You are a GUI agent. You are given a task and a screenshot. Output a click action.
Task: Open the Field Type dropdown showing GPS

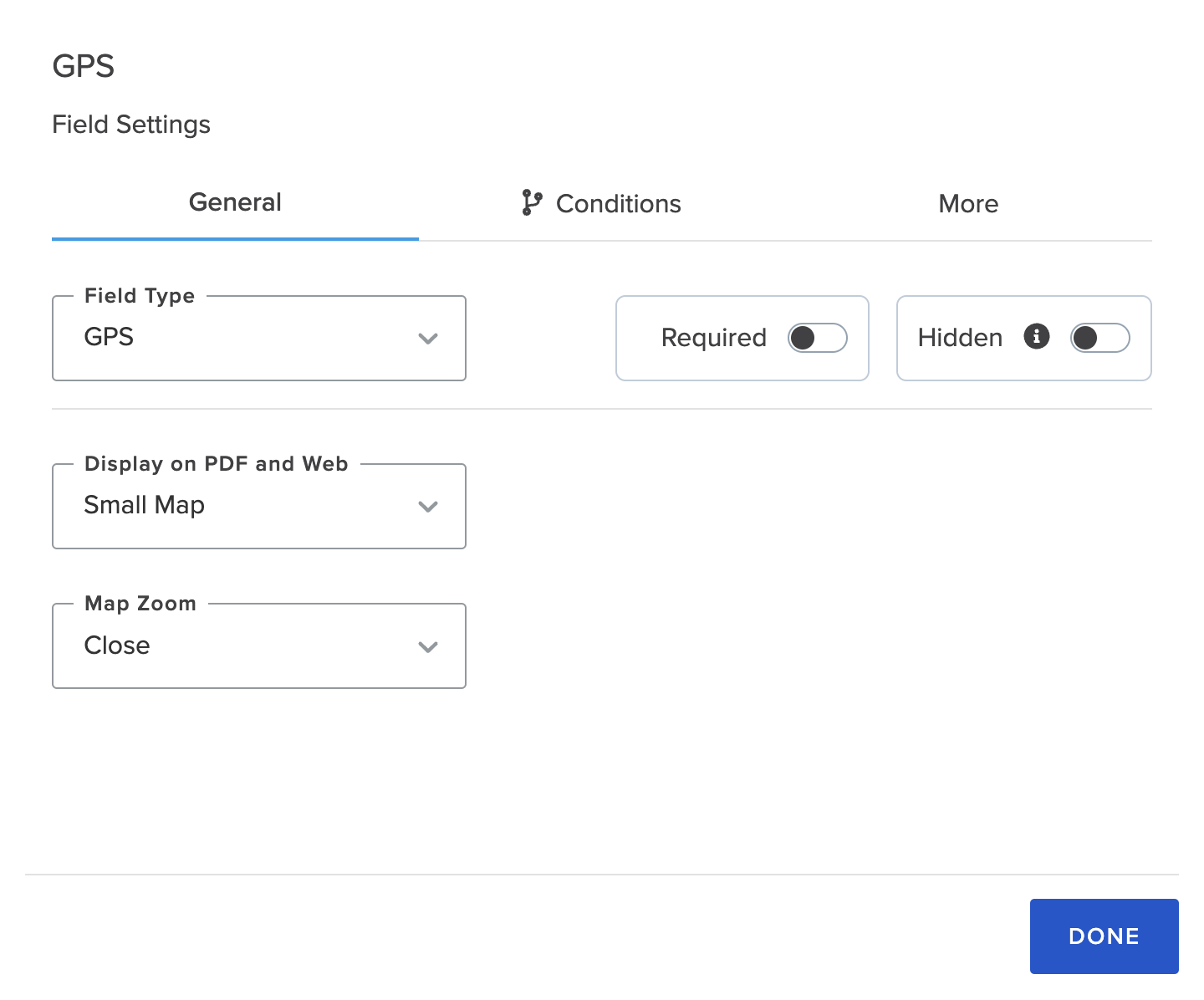point(259,338)
